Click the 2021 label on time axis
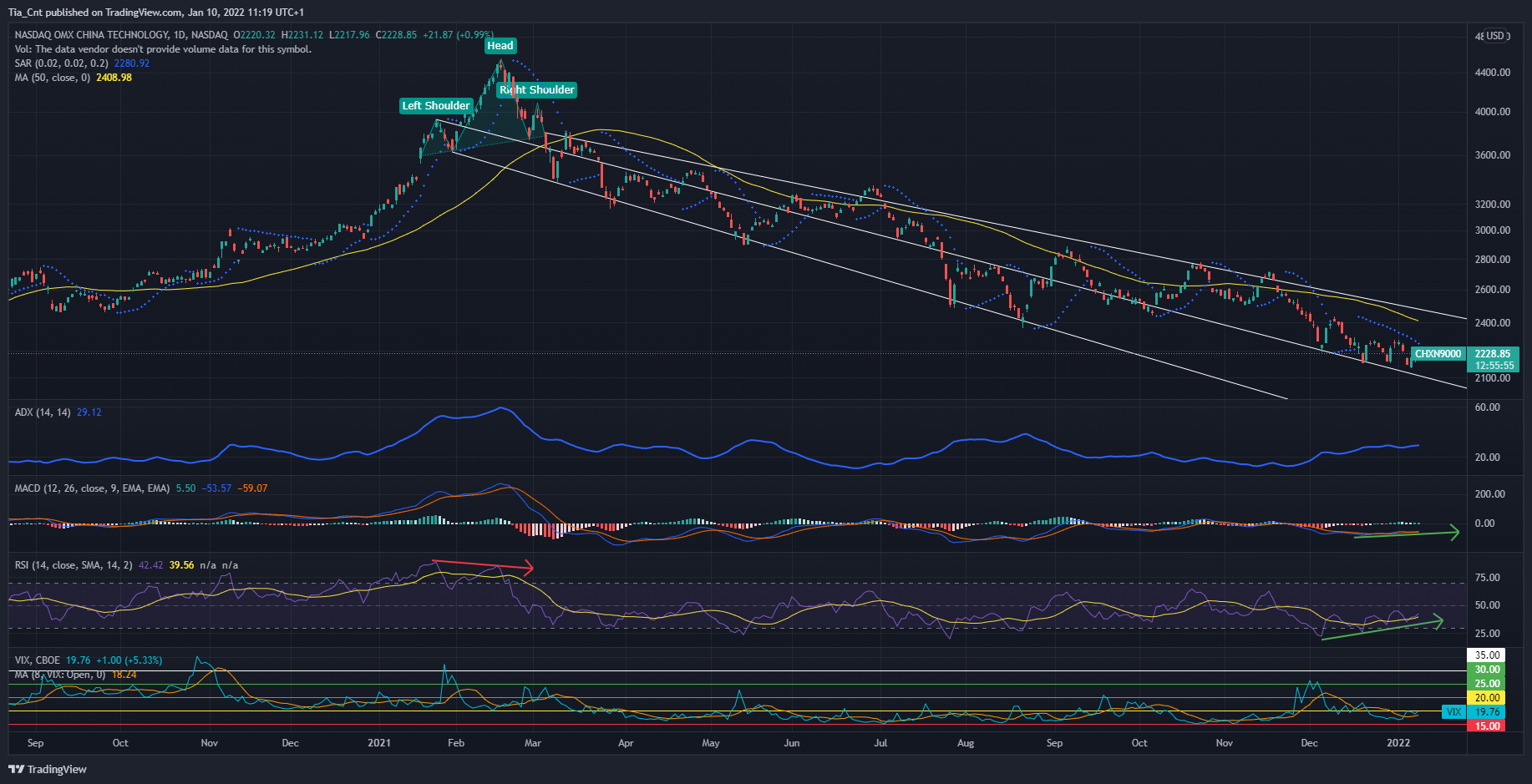Viewport: 1532px width, 784px height. pos(379,743)
